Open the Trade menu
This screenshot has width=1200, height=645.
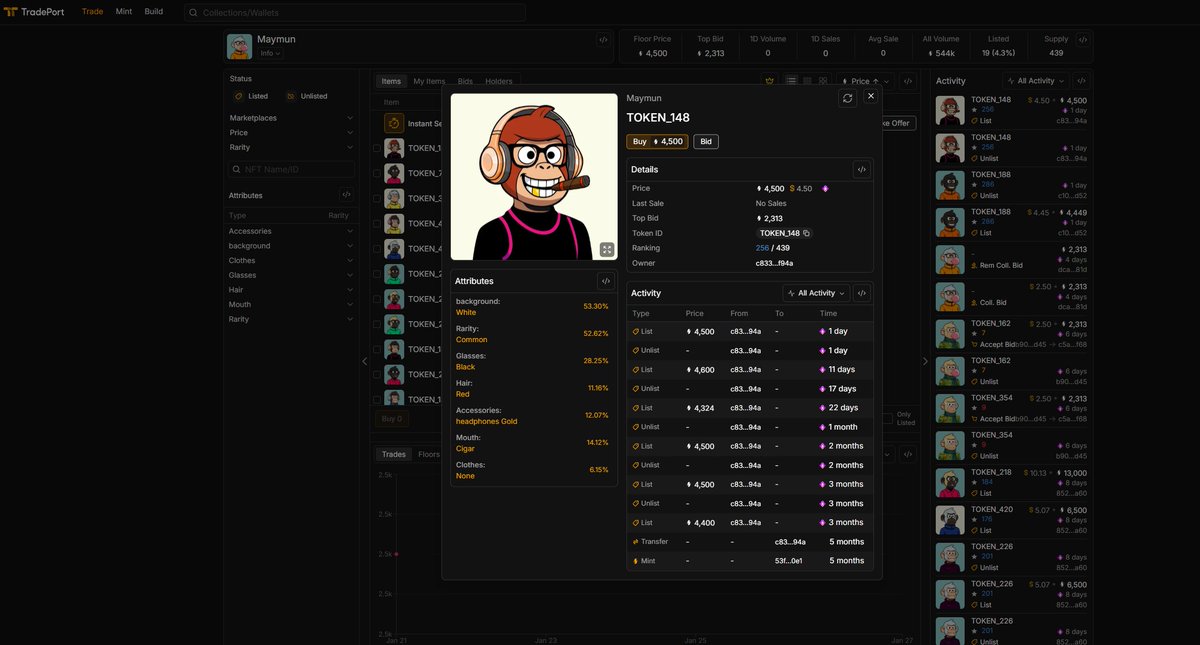(x=92, y=12)
